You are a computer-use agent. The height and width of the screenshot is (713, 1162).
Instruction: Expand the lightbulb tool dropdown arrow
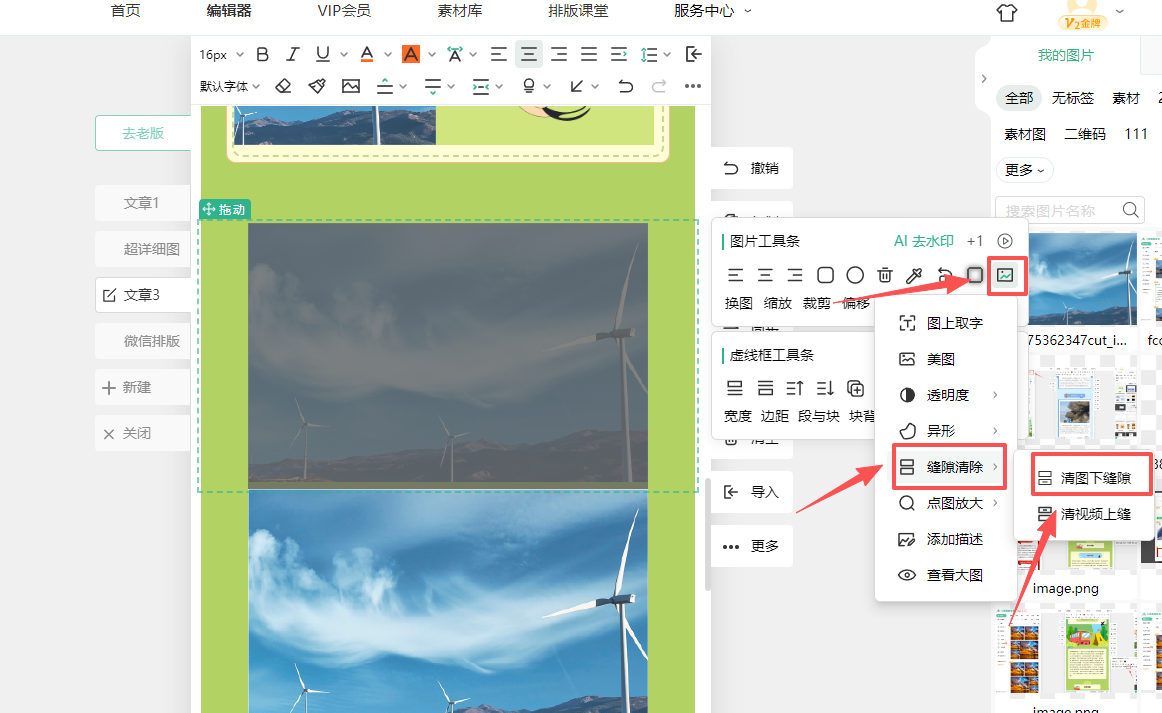tap(547, 86)
